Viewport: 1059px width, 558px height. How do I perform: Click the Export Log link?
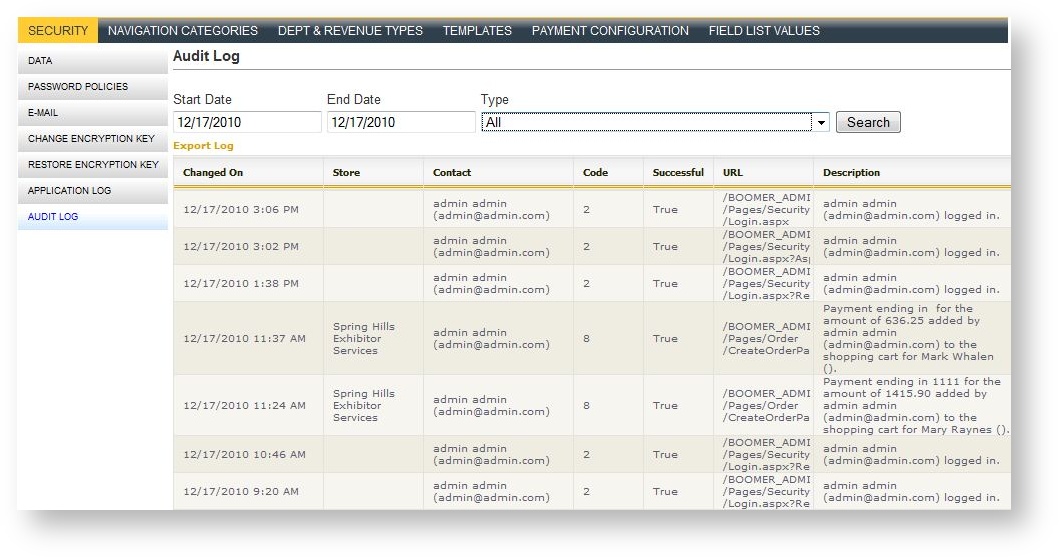[203, 146]
